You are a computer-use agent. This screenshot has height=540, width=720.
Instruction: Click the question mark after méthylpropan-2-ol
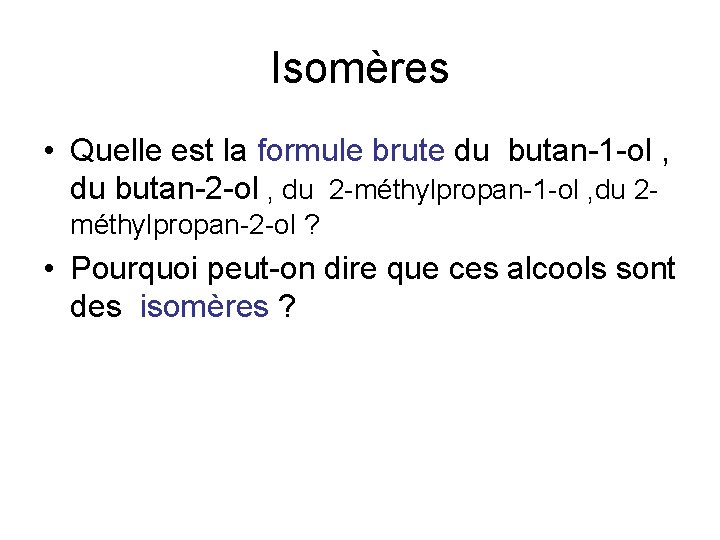(x=311, y=225)
